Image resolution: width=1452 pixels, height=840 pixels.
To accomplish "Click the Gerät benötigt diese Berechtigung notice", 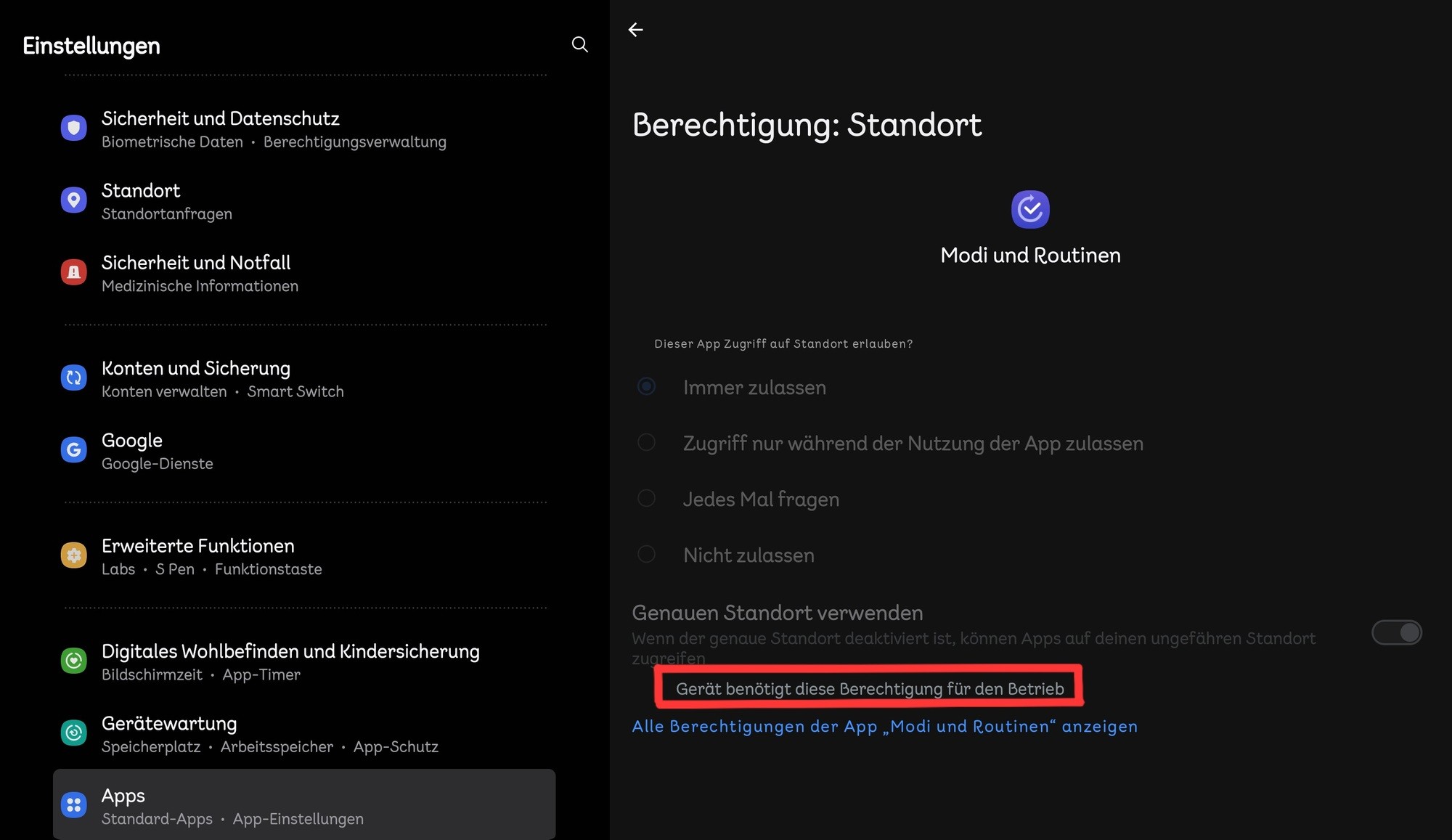I will coord(869,688).
